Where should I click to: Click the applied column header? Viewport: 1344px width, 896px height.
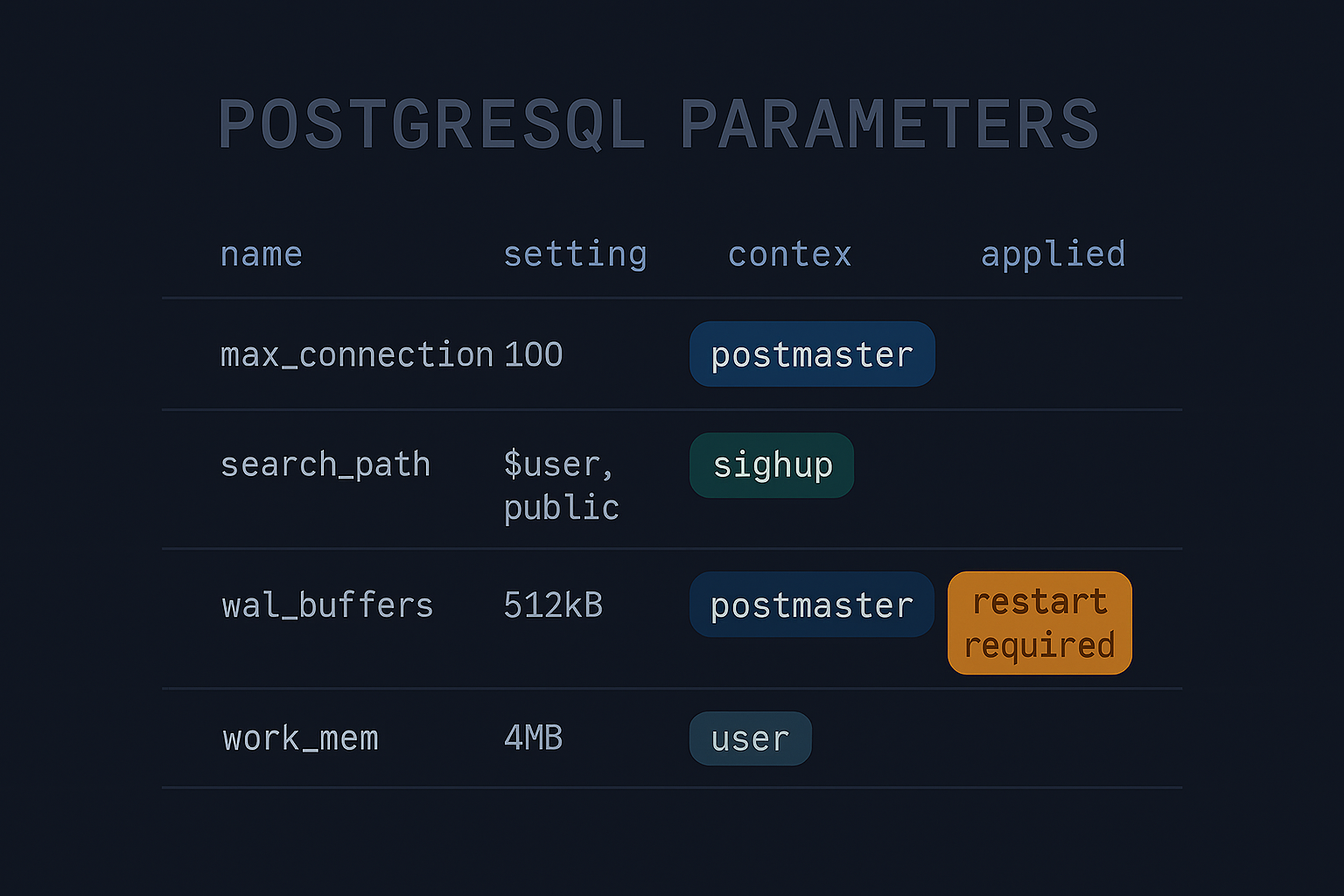point(1053,255)
